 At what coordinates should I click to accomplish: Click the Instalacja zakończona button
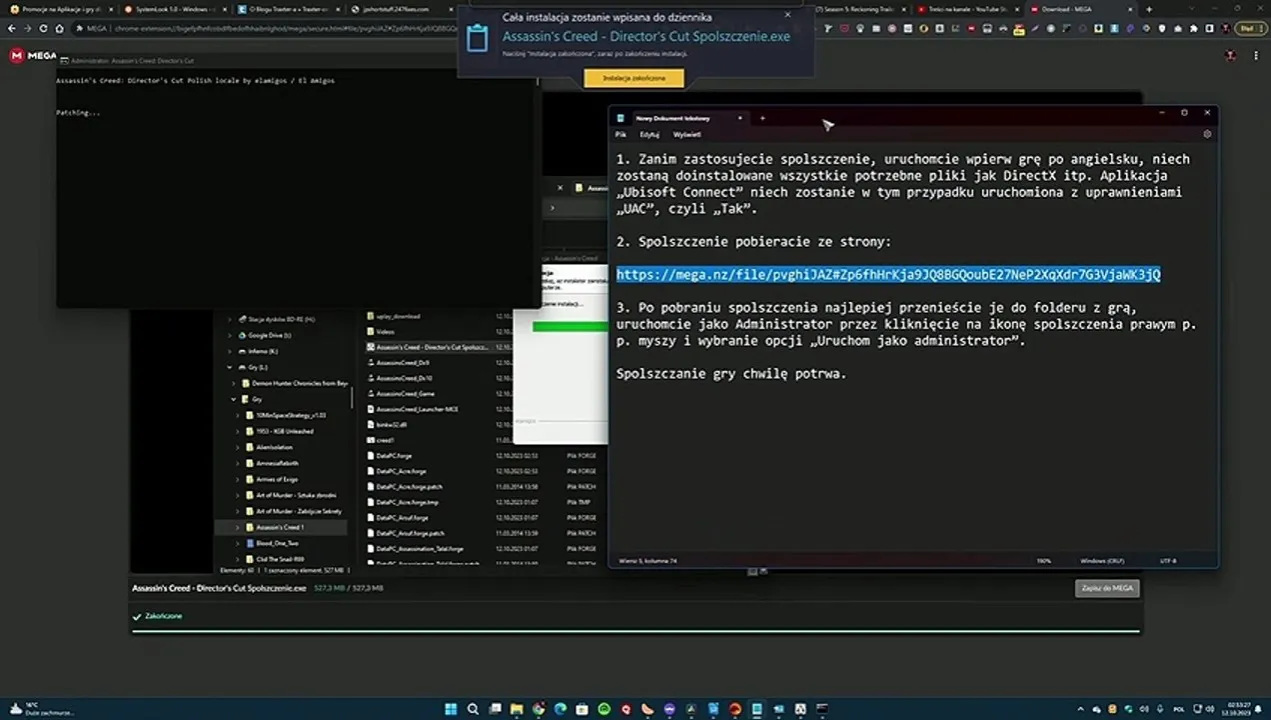(x=634, y=77)
